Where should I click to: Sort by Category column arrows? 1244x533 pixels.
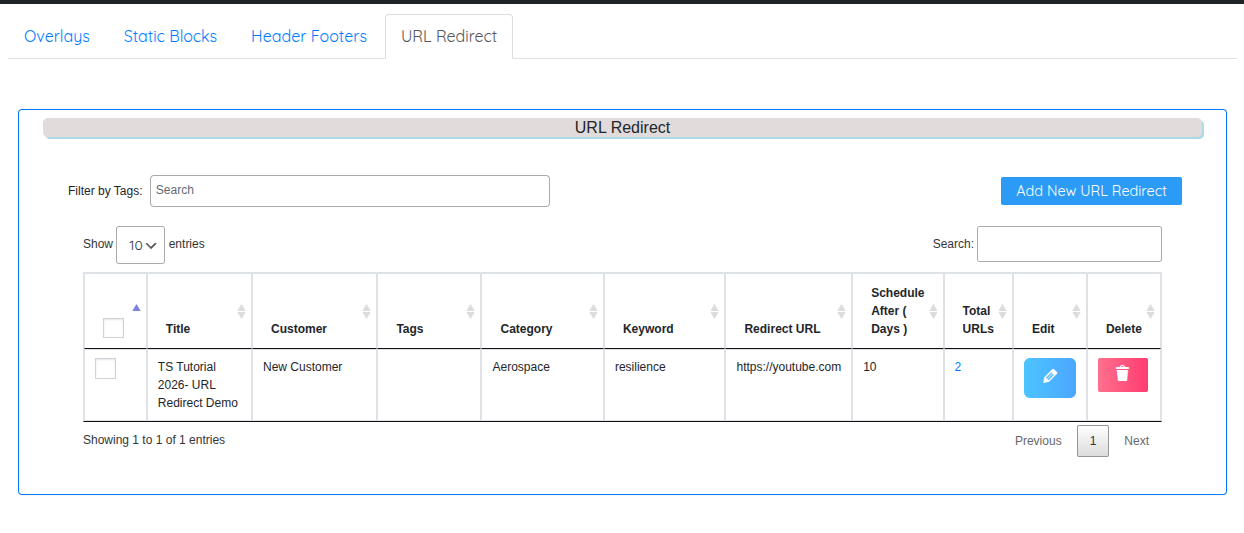click(x=593, y=311)
